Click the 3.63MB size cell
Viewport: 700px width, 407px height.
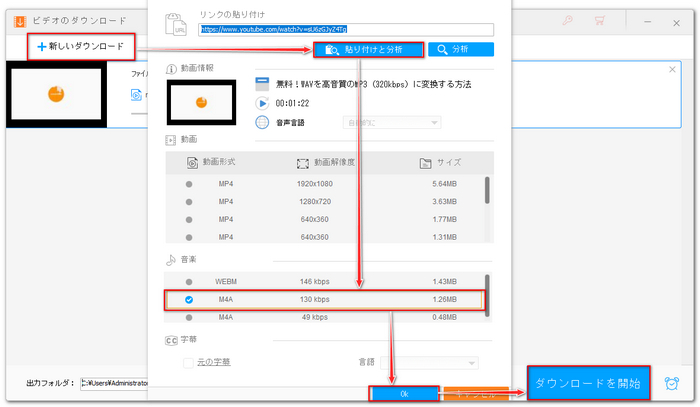pos(444,202)
